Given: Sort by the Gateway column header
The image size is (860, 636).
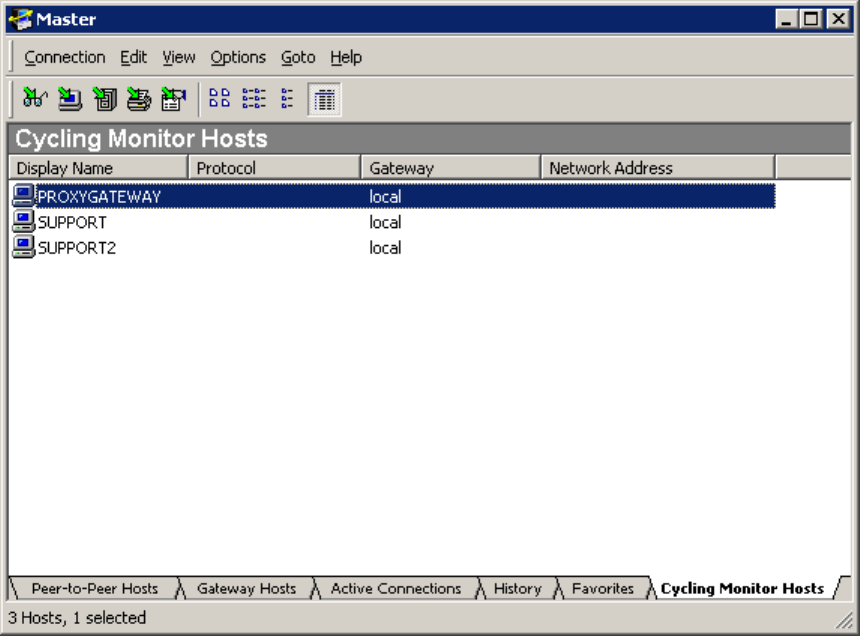Looking at the screenshot, I should pos(451,168).
